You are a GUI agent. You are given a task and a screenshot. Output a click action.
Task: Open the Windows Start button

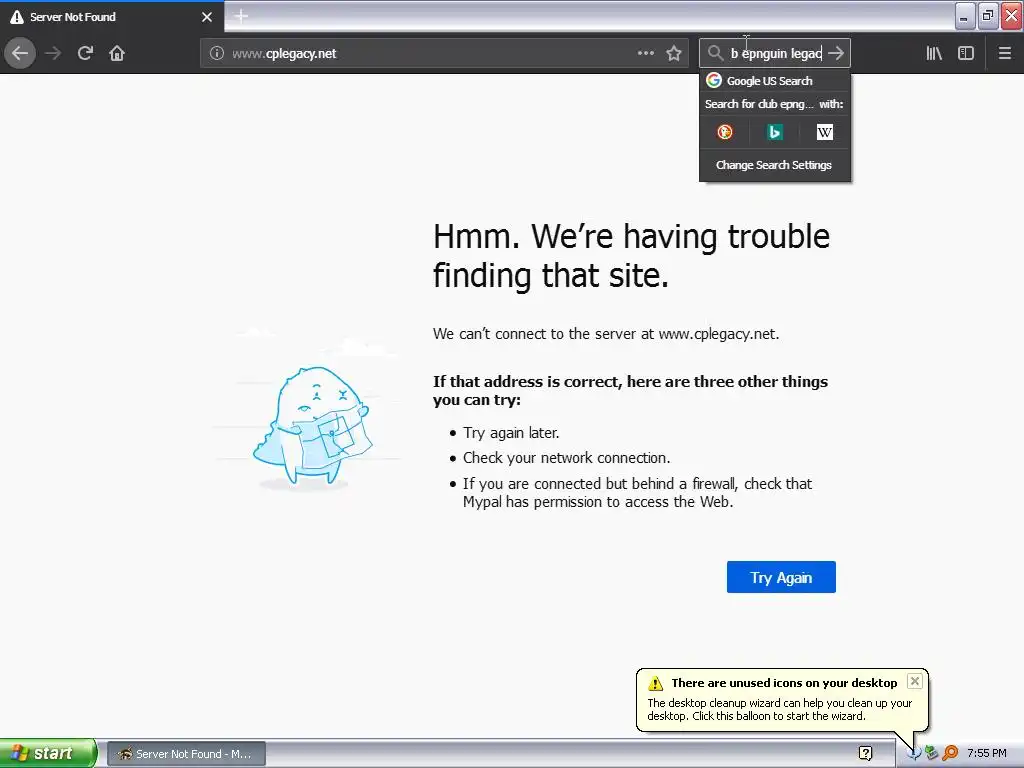point(48,753)
